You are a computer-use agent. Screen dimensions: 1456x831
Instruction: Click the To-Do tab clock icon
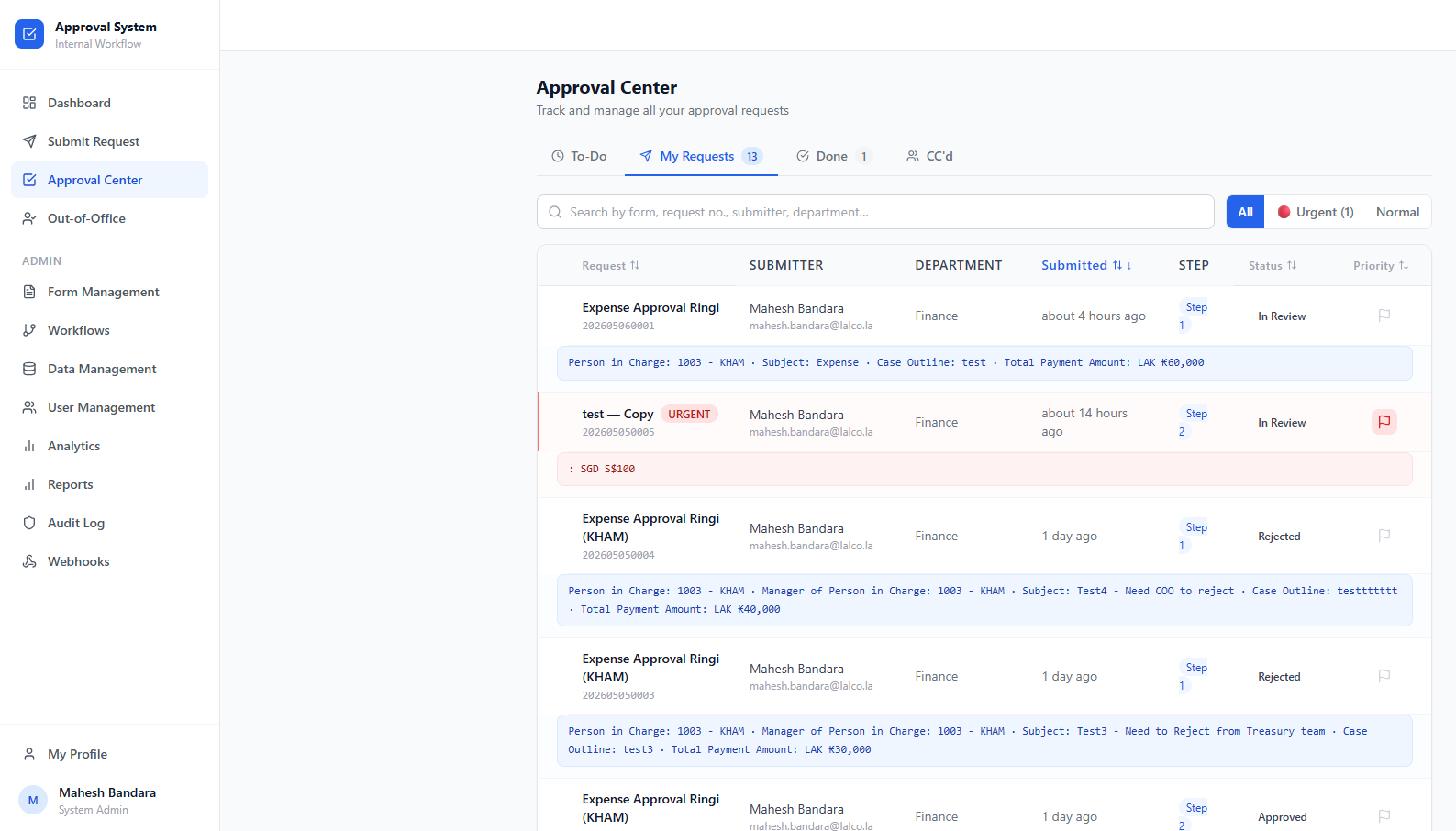pyautogui.click(x=557, y=156)
